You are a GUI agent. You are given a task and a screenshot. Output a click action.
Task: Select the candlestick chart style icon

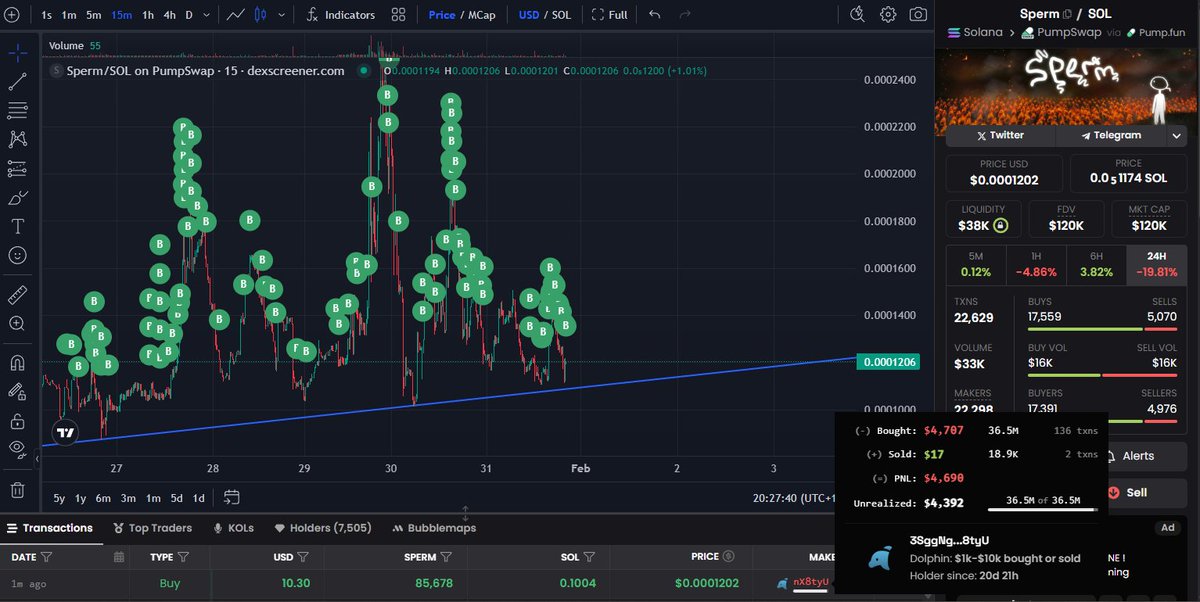pyautogui.click(x=261, y=15)
